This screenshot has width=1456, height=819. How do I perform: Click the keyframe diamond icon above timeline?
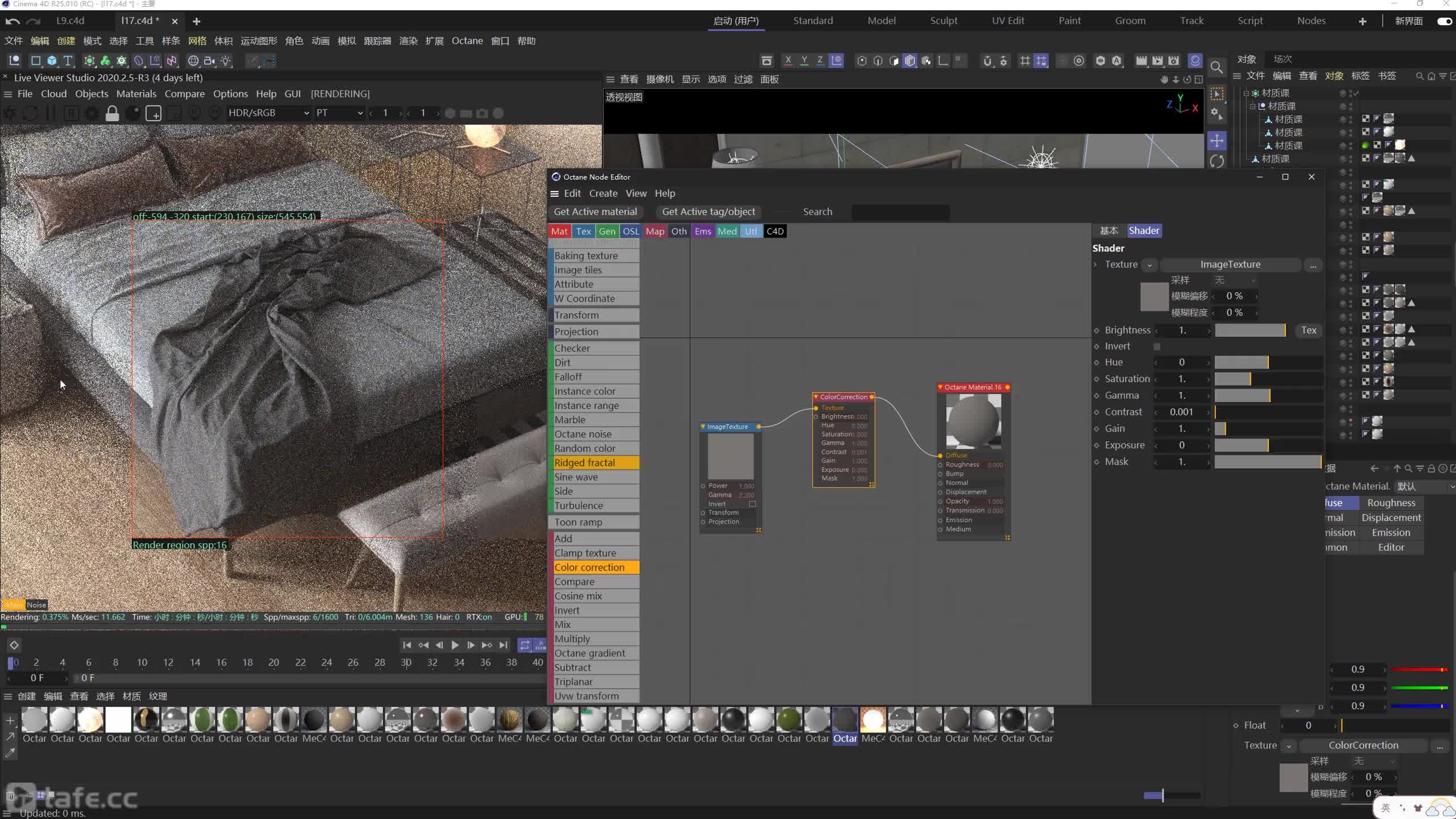14,645
